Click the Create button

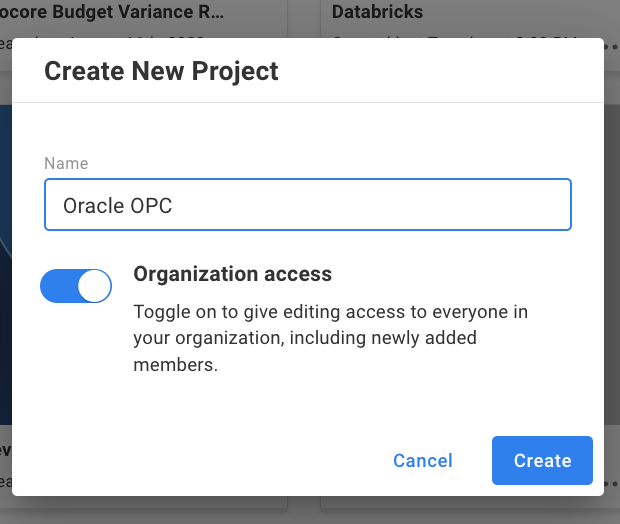(x=542, y=460)
